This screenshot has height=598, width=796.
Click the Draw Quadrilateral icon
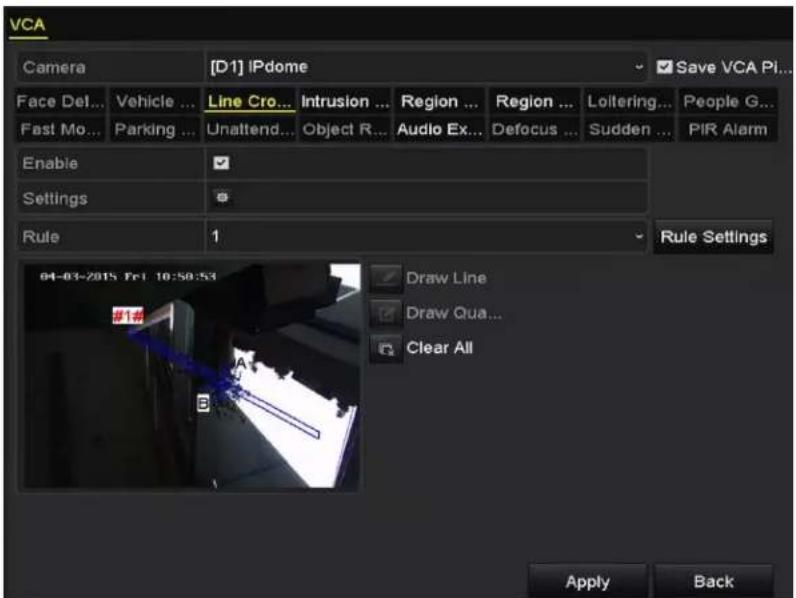(386, 313)
